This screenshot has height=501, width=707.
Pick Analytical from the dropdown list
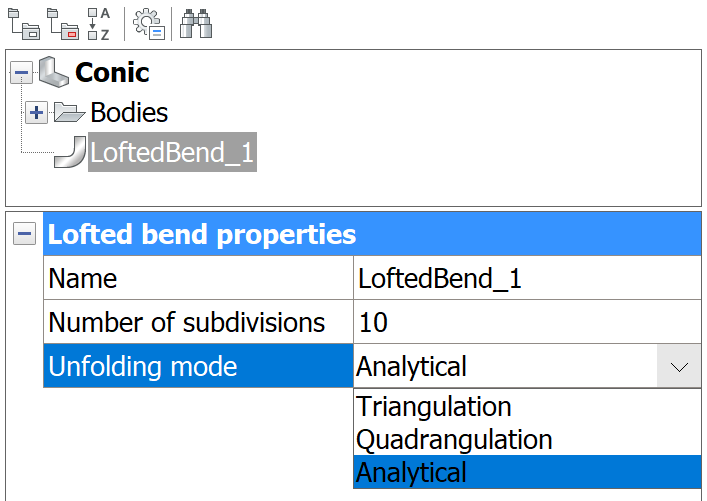[x=412, y=473]
